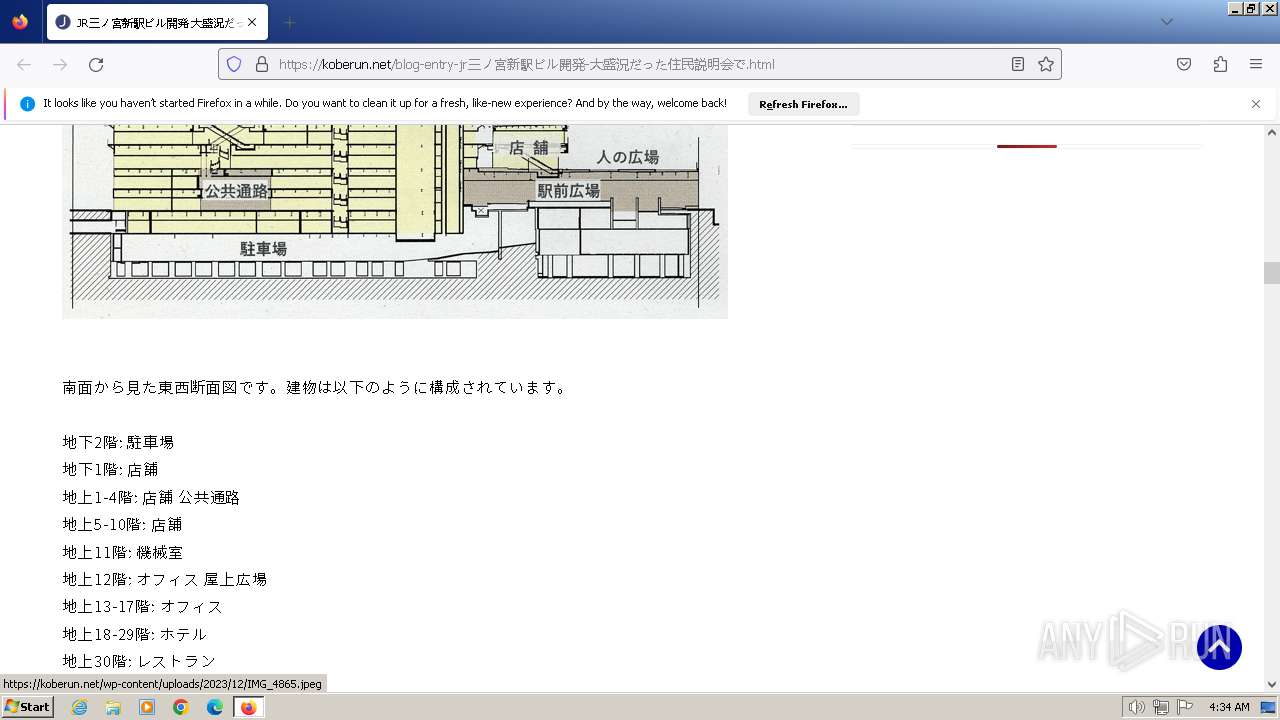Reload the page with the refresh icon
Screen dimensions: 1280x720
96,64
